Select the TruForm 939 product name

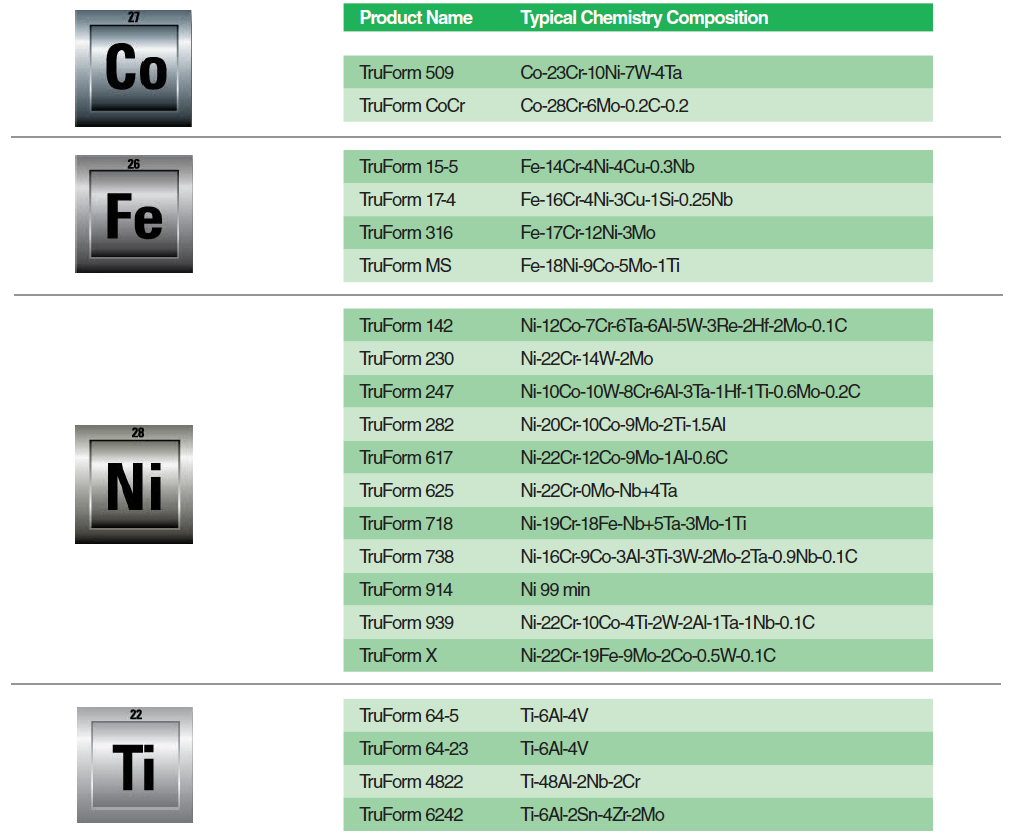pyautogui.click(x=407, y=623)
